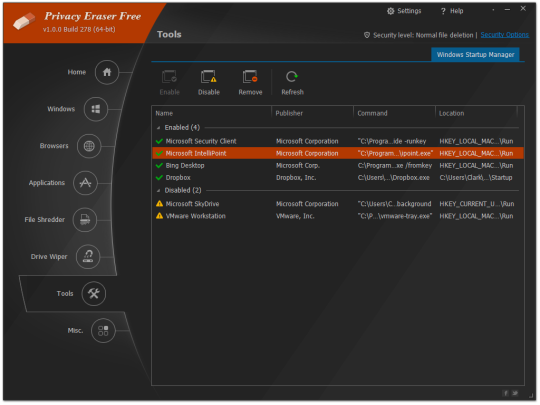Click the HKEY_CURRENT_U...\Run location cell
This screenshot has width=540, height=405.
pos(477,204)
